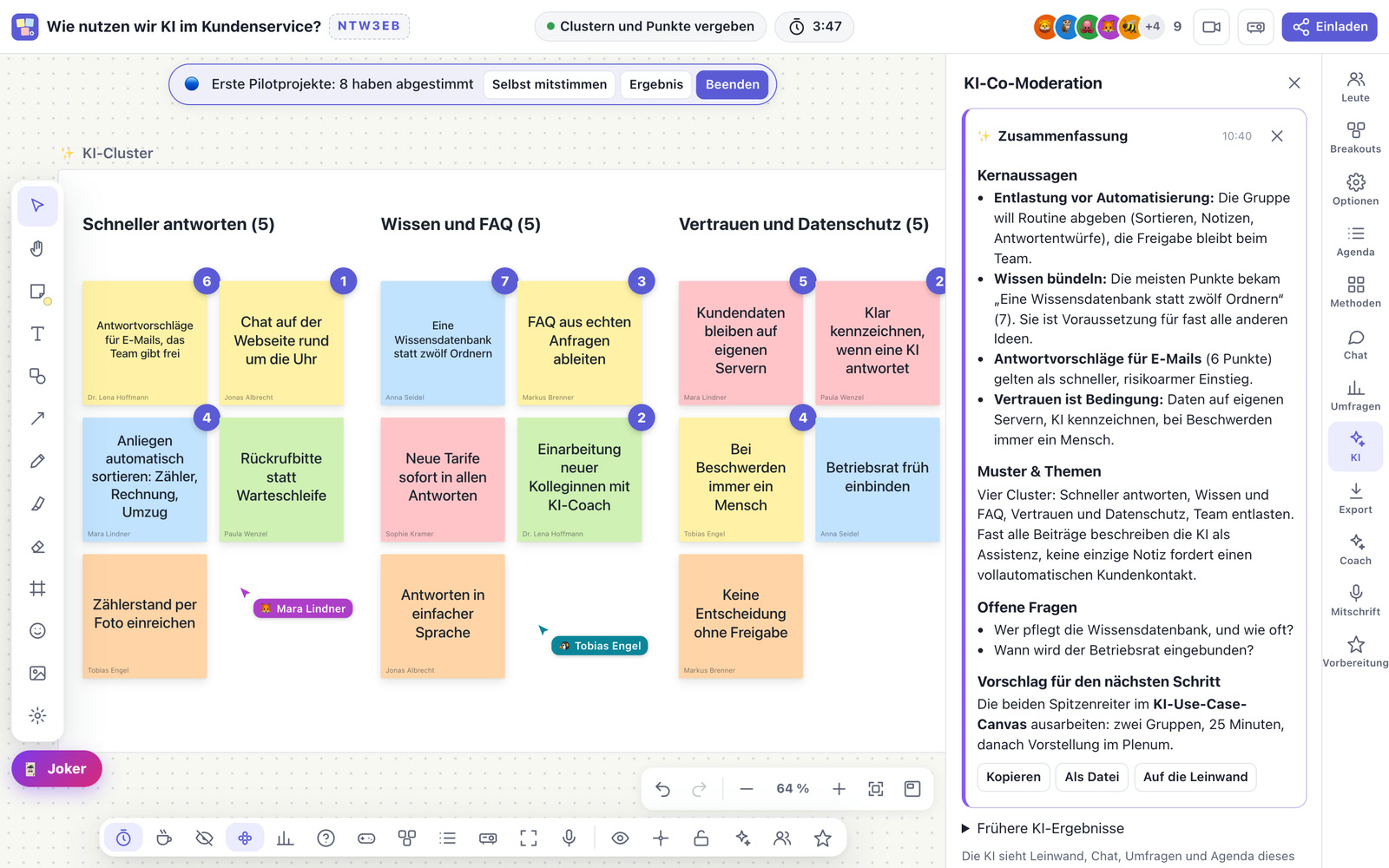Click the projector icon in bottom toolbar

488,838
